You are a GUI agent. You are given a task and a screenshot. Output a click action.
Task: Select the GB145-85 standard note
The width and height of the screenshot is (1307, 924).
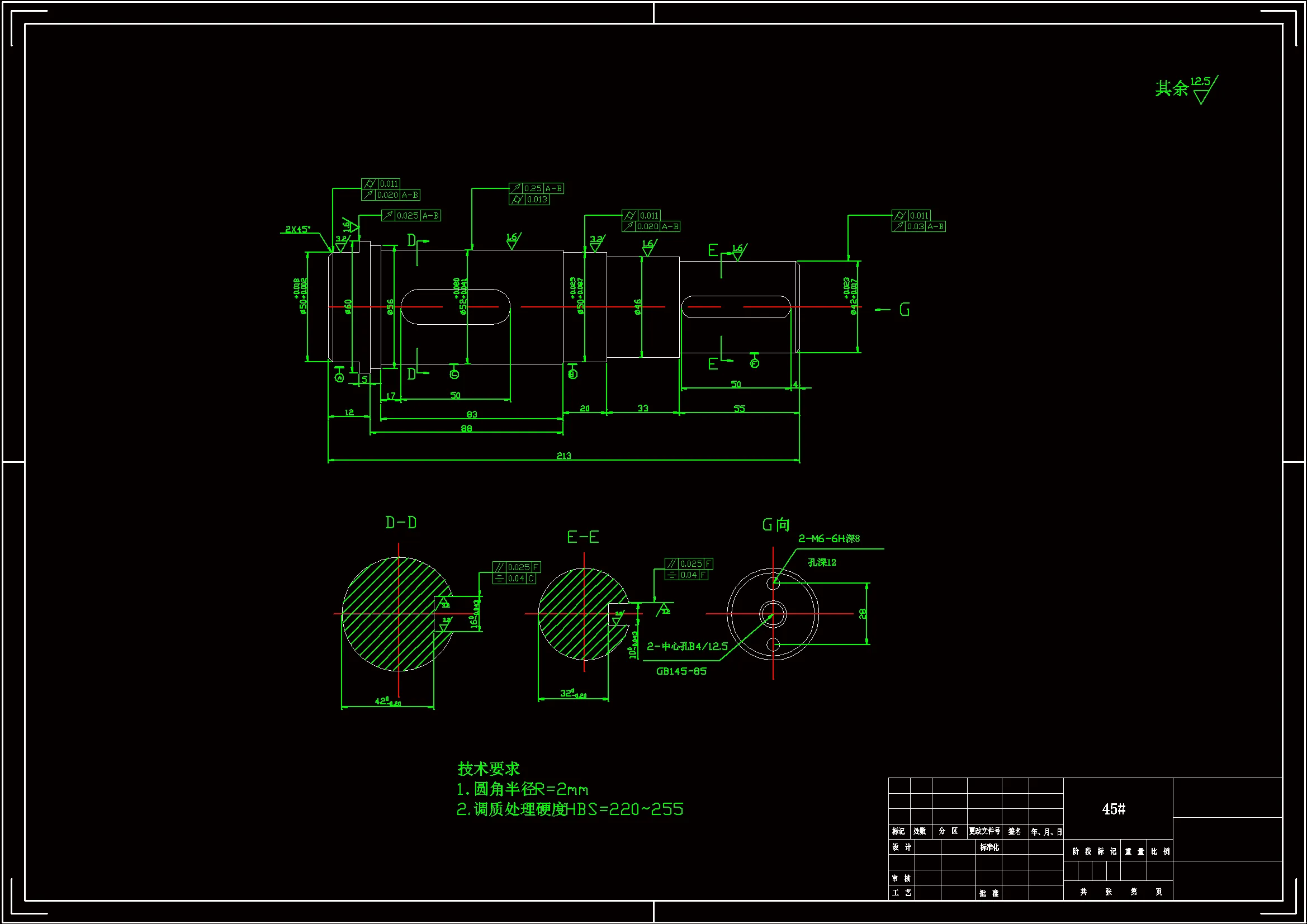click(681, 671)
